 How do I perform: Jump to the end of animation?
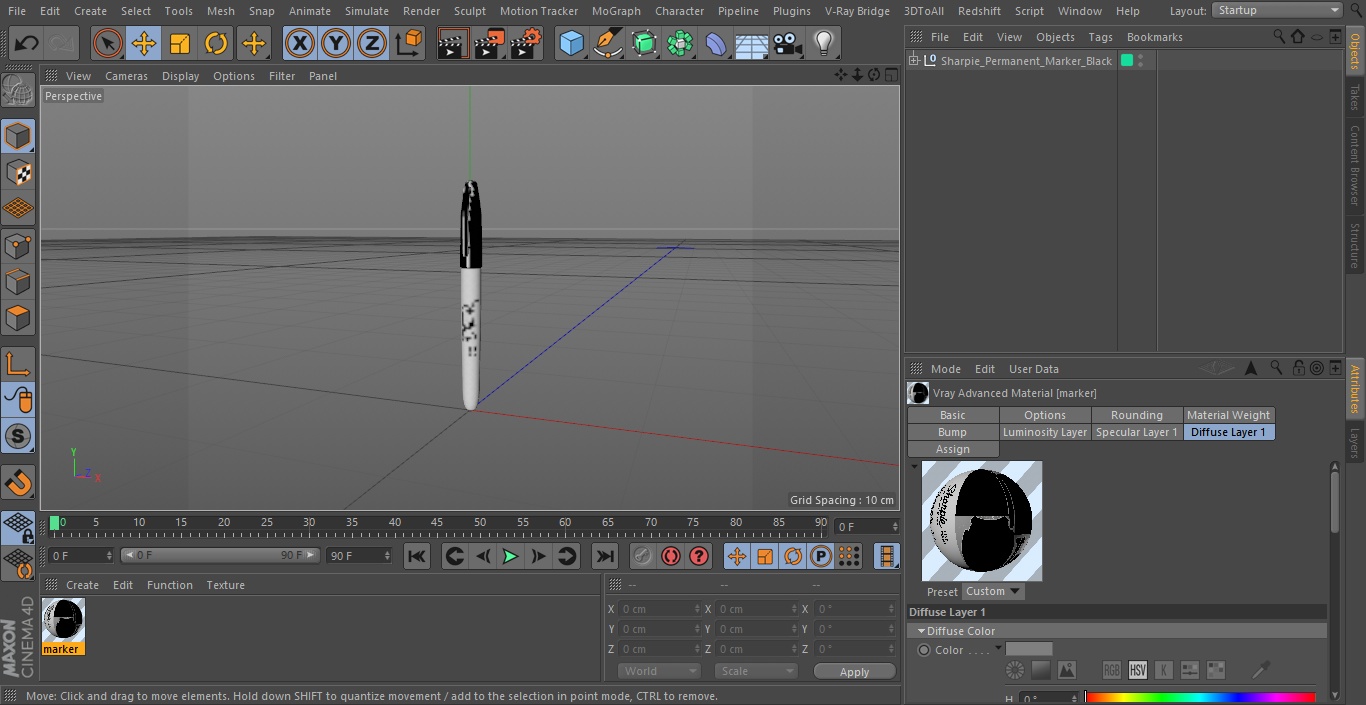click(604, 556)
